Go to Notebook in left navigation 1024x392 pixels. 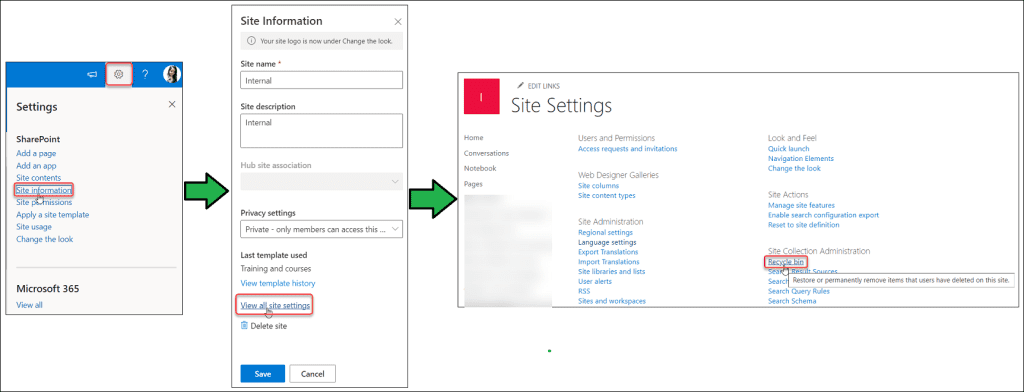click(x=480, y=168)
